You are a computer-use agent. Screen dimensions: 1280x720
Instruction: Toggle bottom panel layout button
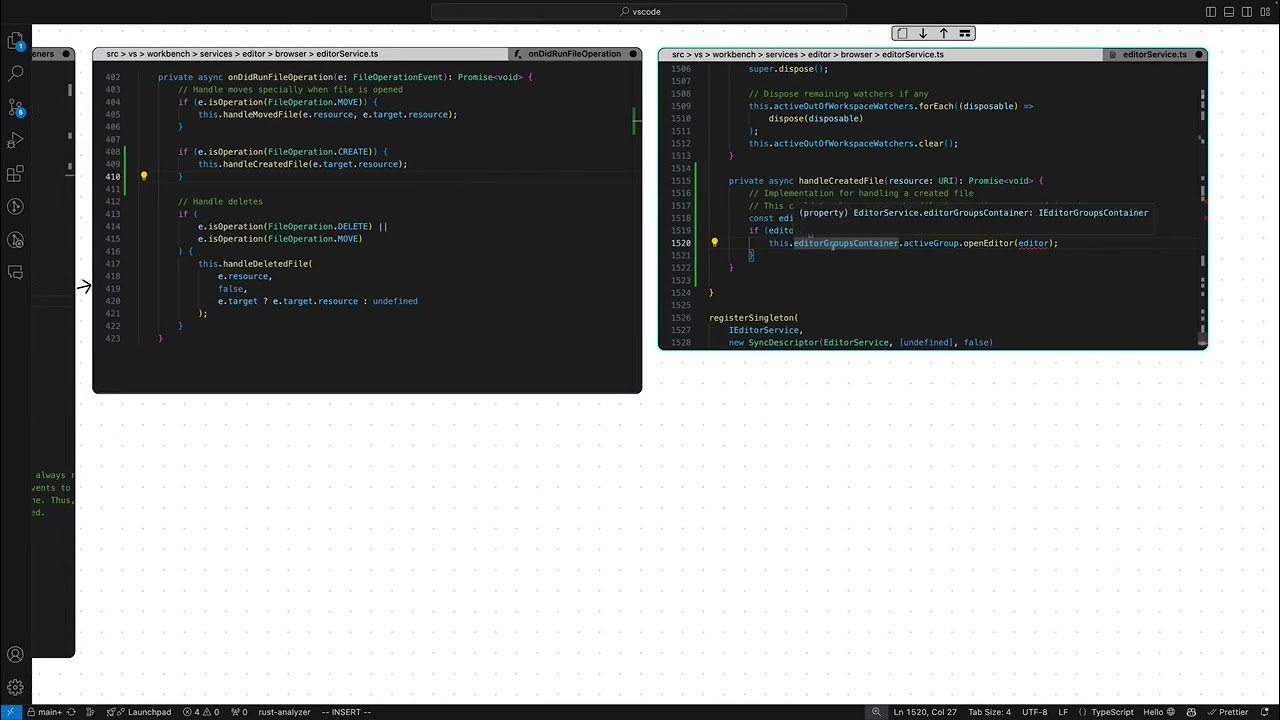[1228, 12]
